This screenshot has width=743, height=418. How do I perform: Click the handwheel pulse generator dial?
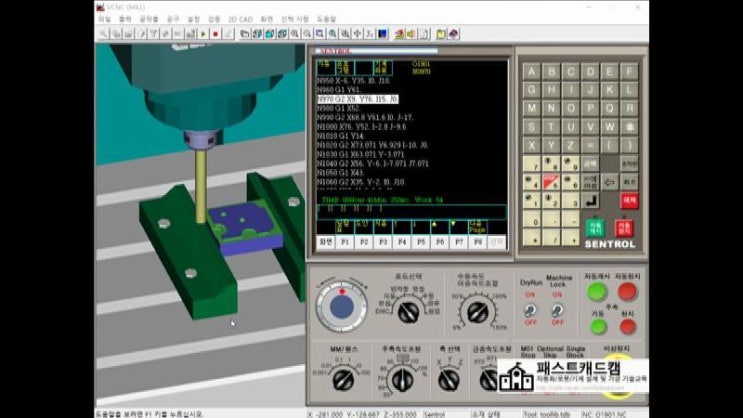click(x=341, y=308)
